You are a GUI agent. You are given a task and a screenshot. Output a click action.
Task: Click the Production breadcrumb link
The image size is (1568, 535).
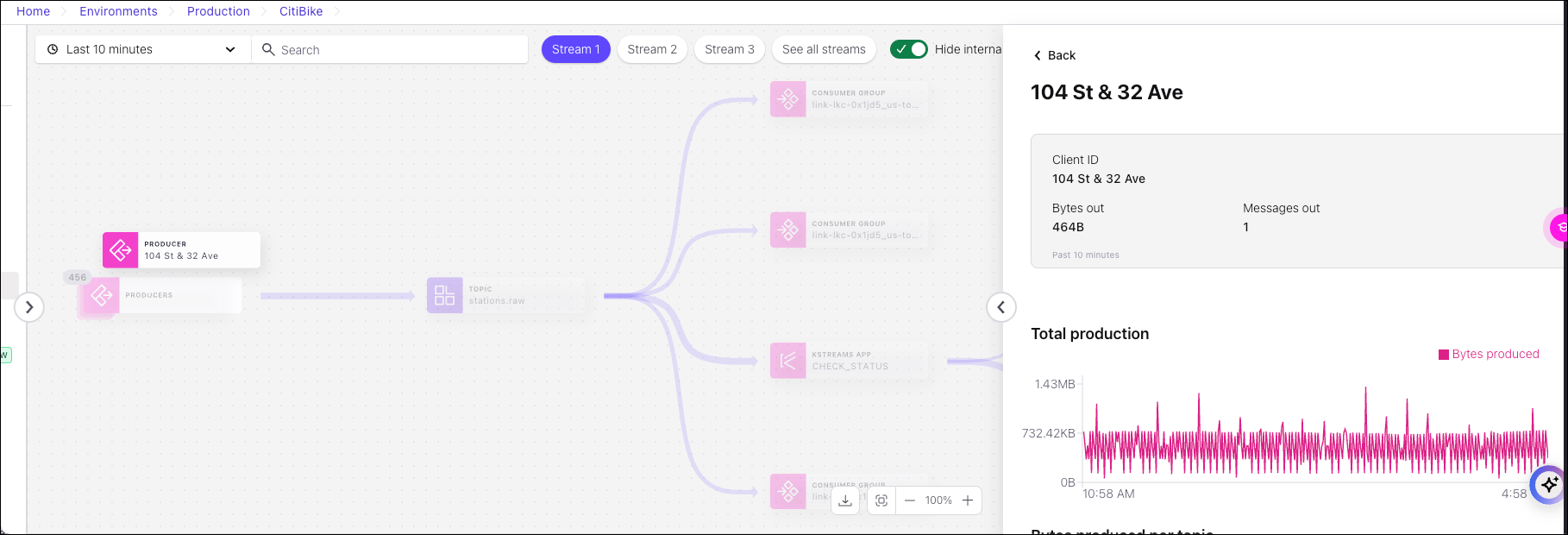(x=218, y=11)
